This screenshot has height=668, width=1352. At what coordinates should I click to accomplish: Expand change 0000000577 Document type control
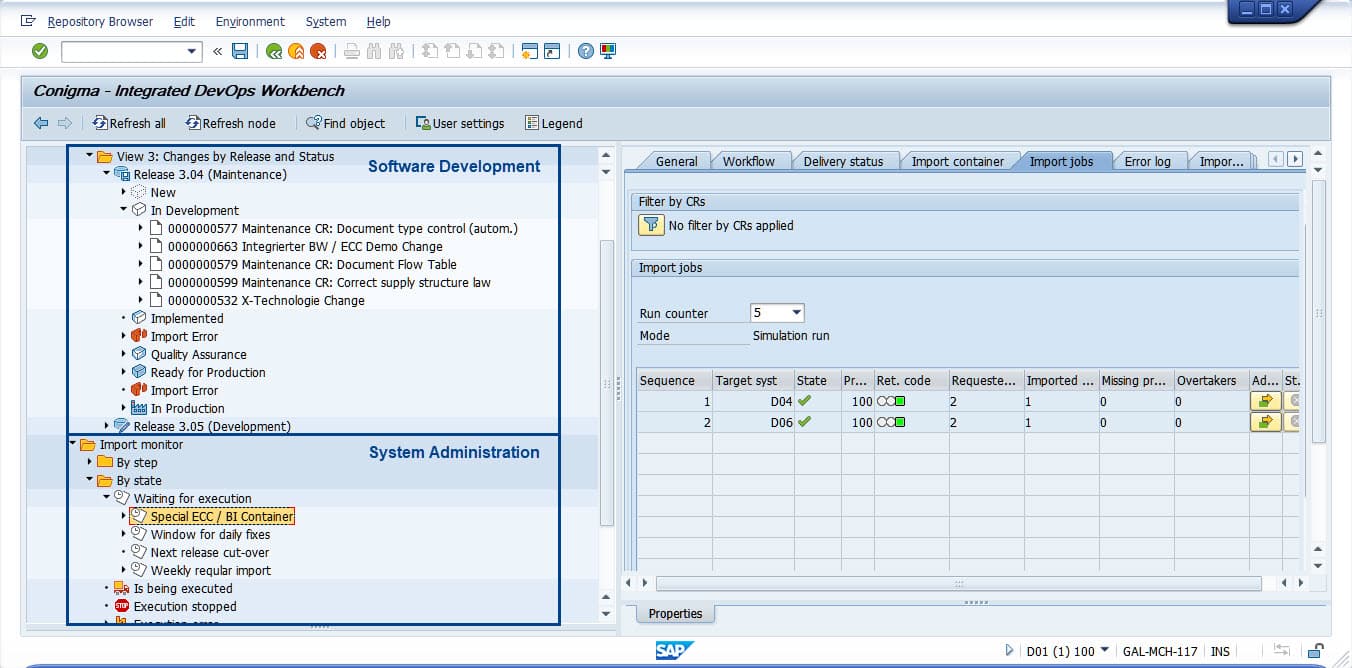click(140, 228)
